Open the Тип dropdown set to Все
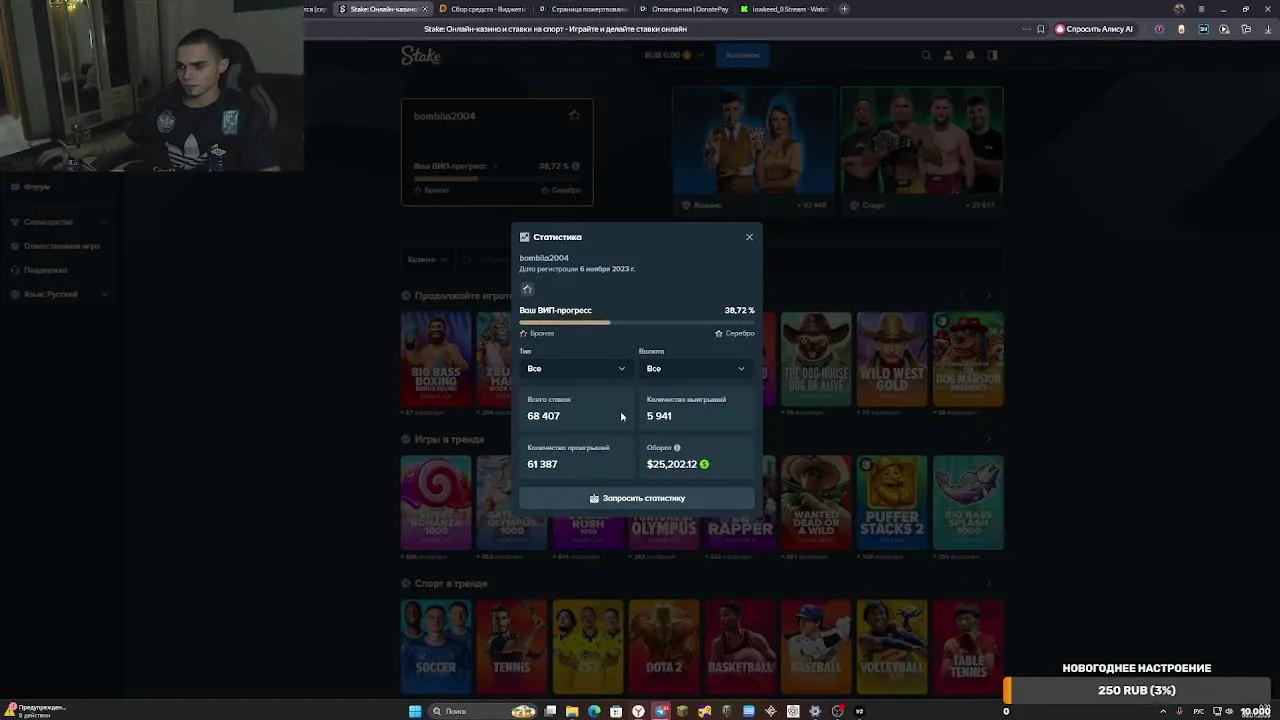 [x=576, y=369]
